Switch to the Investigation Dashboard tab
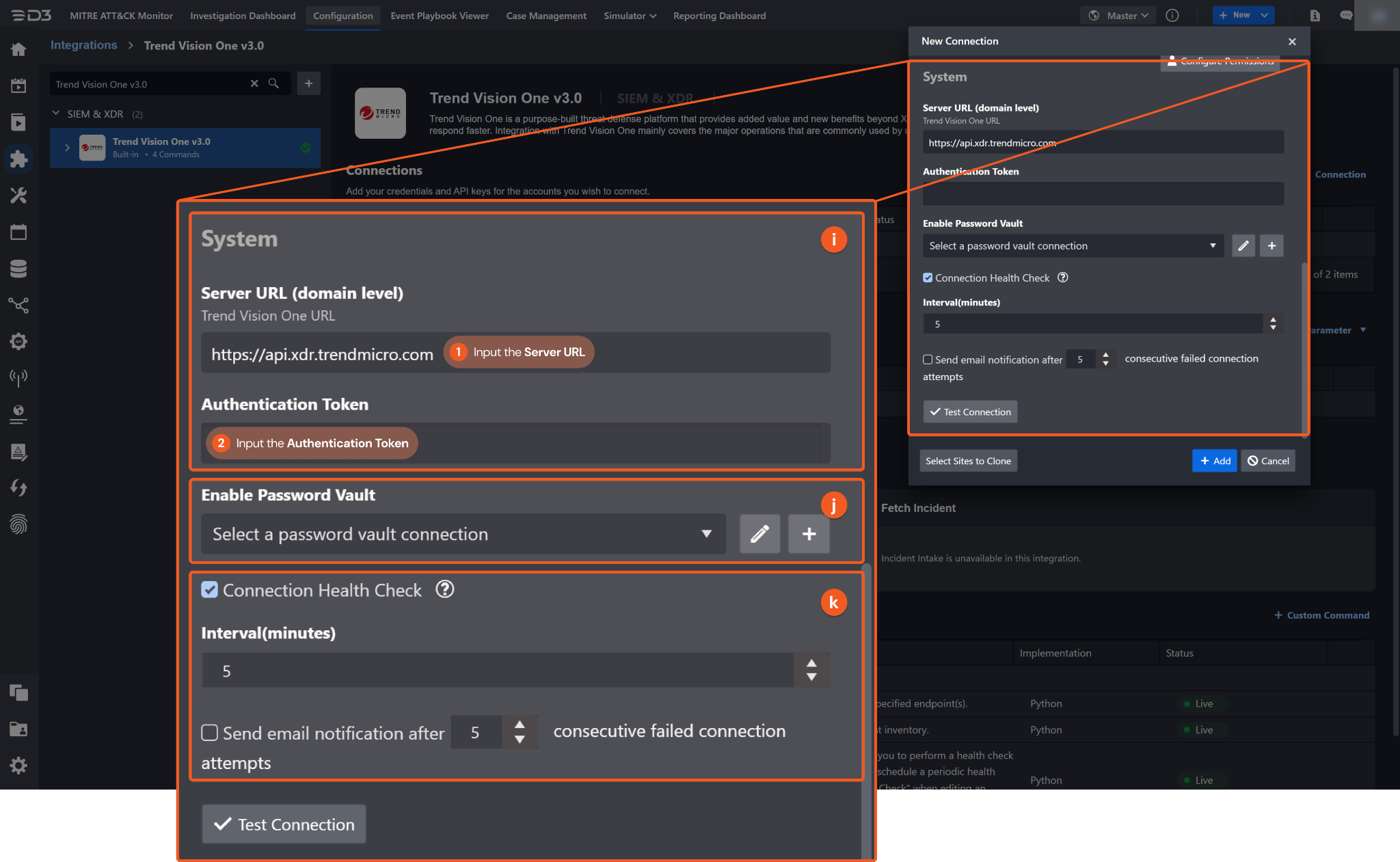 tap(243, 15)
